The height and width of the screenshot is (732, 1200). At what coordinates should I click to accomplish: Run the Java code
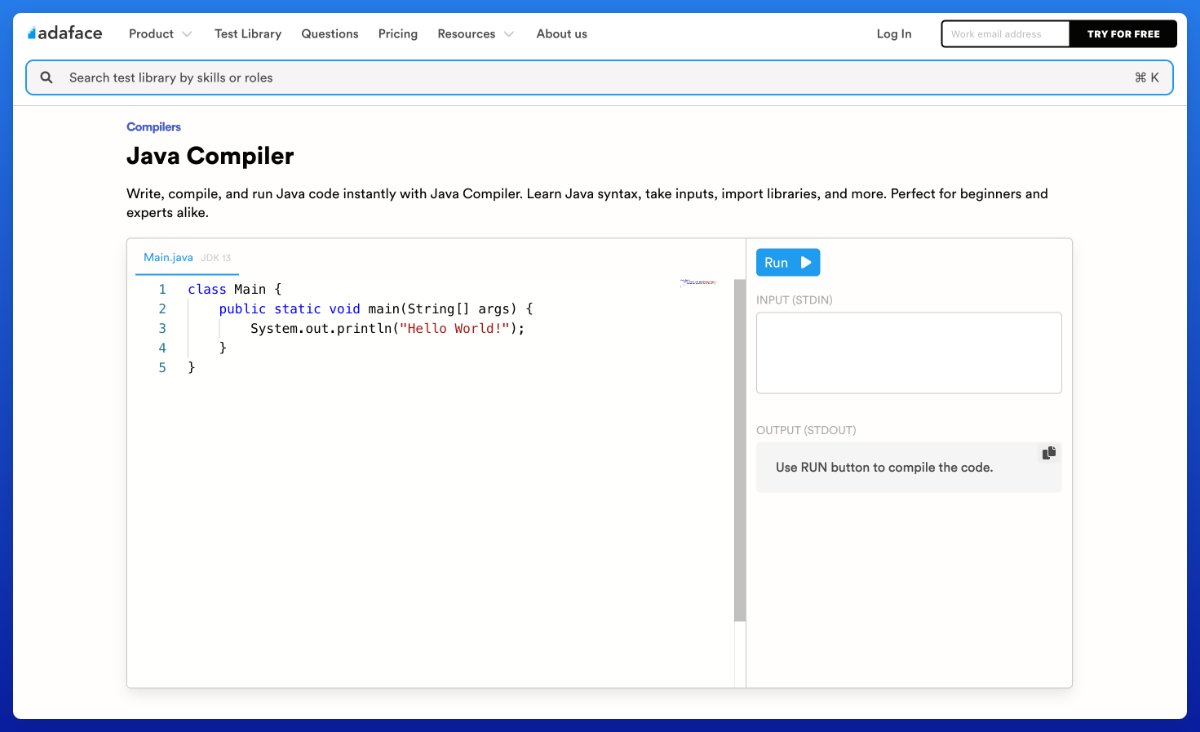[x=788, y=262]
